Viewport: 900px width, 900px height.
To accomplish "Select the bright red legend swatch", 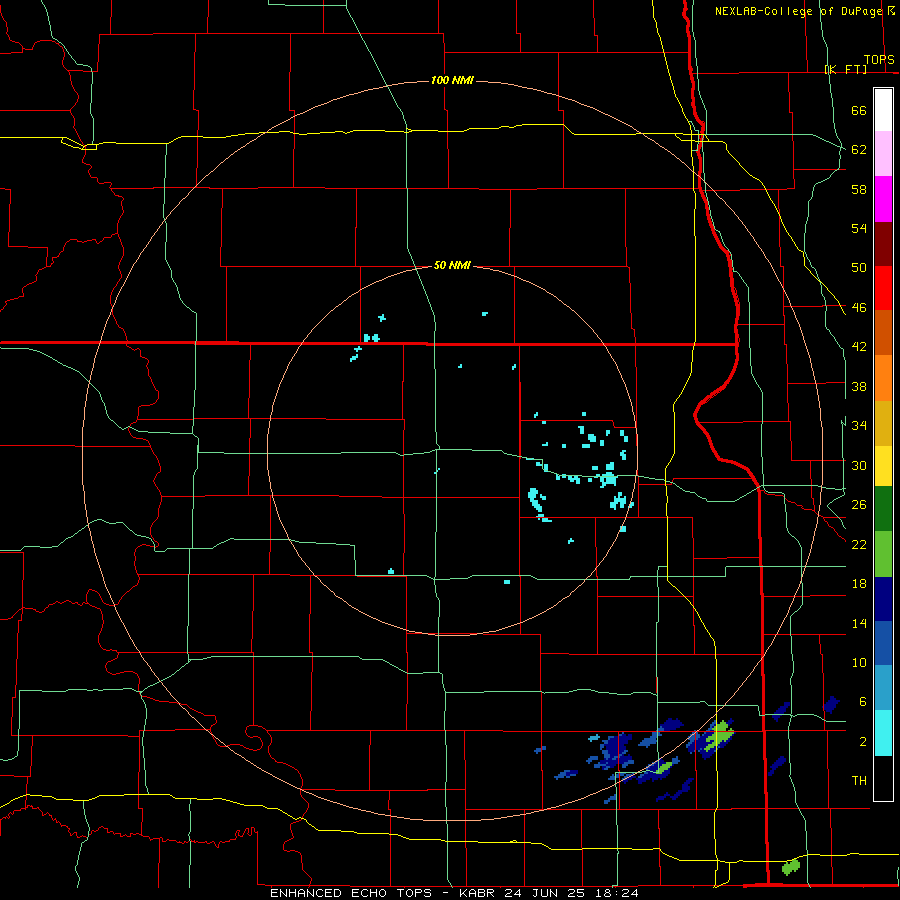I will coord(883,288).
